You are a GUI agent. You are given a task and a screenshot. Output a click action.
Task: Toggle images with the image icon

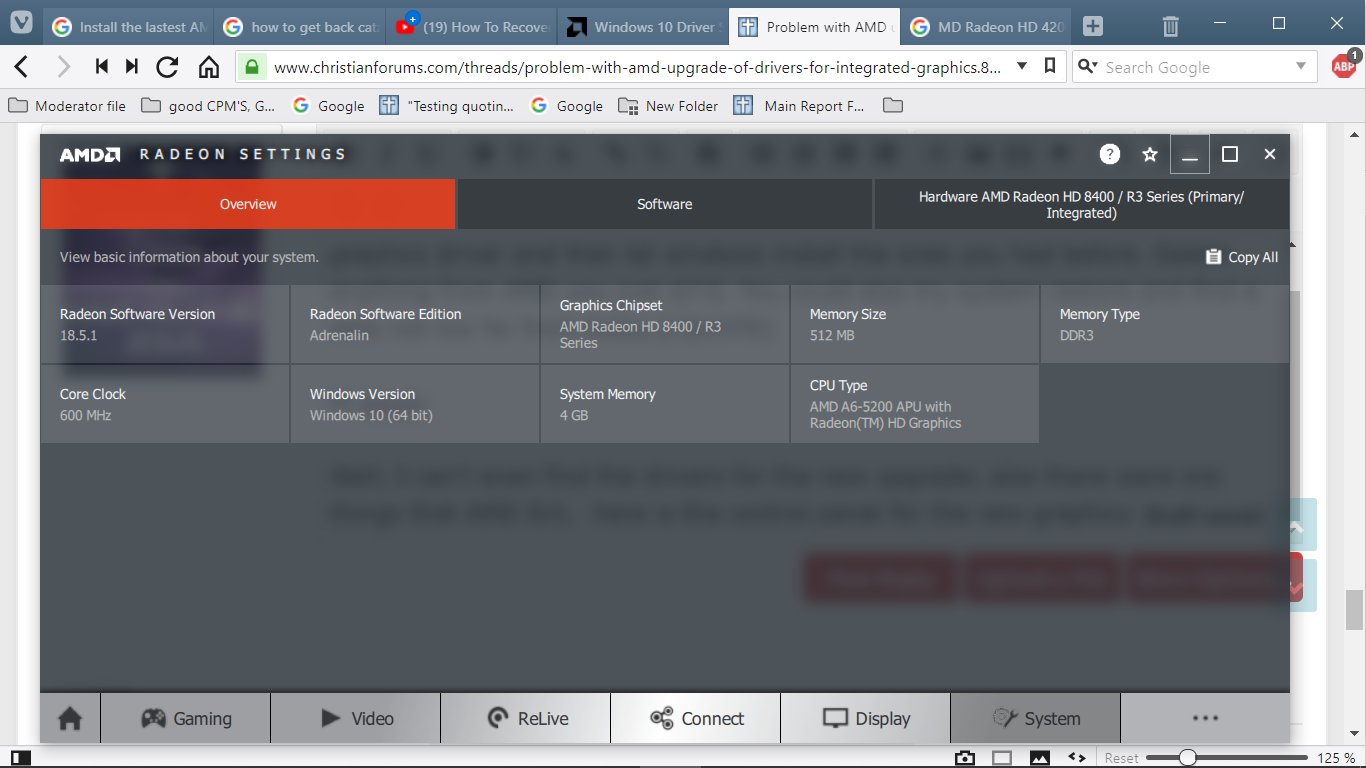click(x=1040, y=758)
